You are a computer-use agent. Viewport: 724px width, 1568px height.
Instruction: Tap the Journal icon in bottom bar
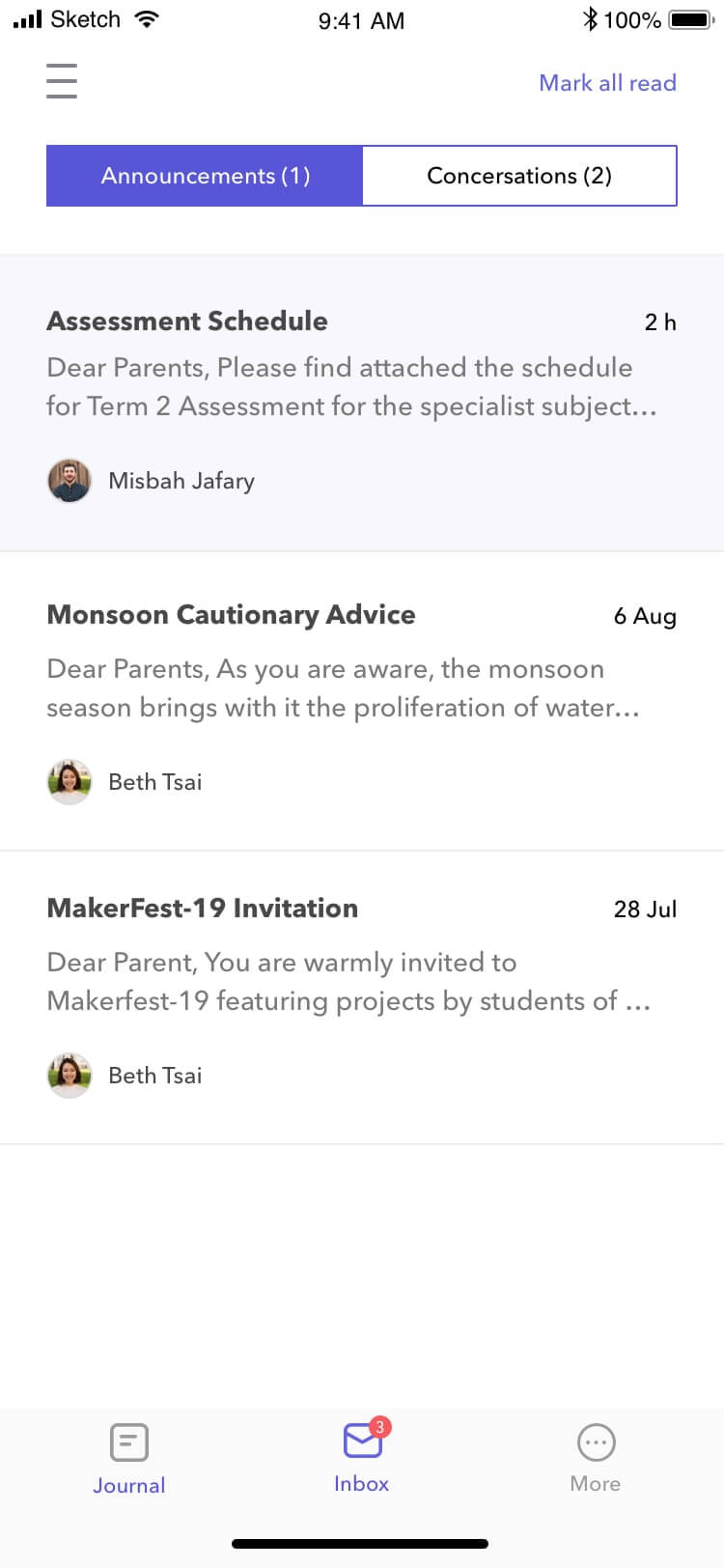click(128, 1442)
